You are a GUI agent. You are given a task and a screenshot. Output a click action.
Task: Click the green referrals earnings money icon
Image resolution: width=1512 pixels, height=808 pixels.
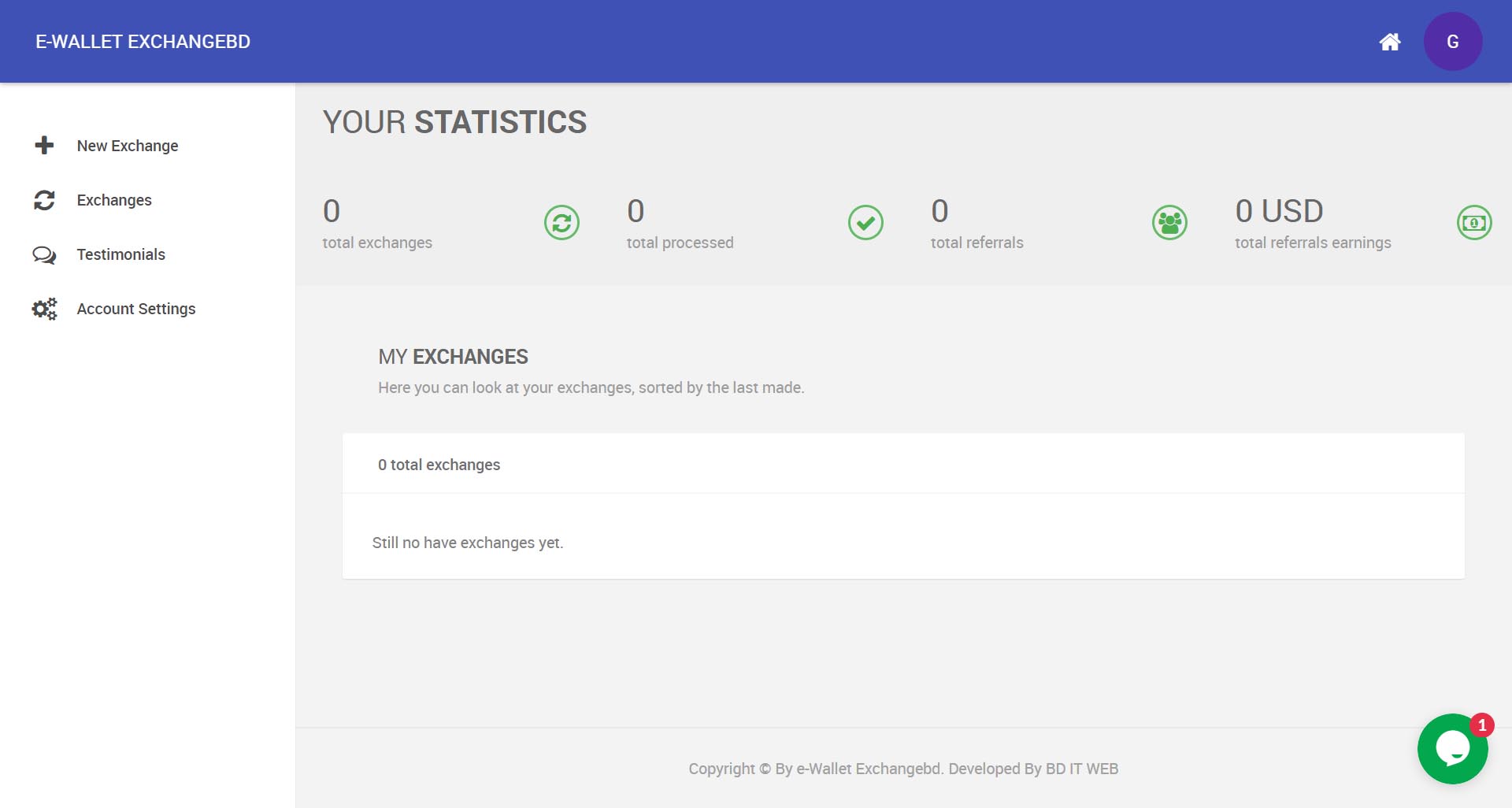point(1473,223)
